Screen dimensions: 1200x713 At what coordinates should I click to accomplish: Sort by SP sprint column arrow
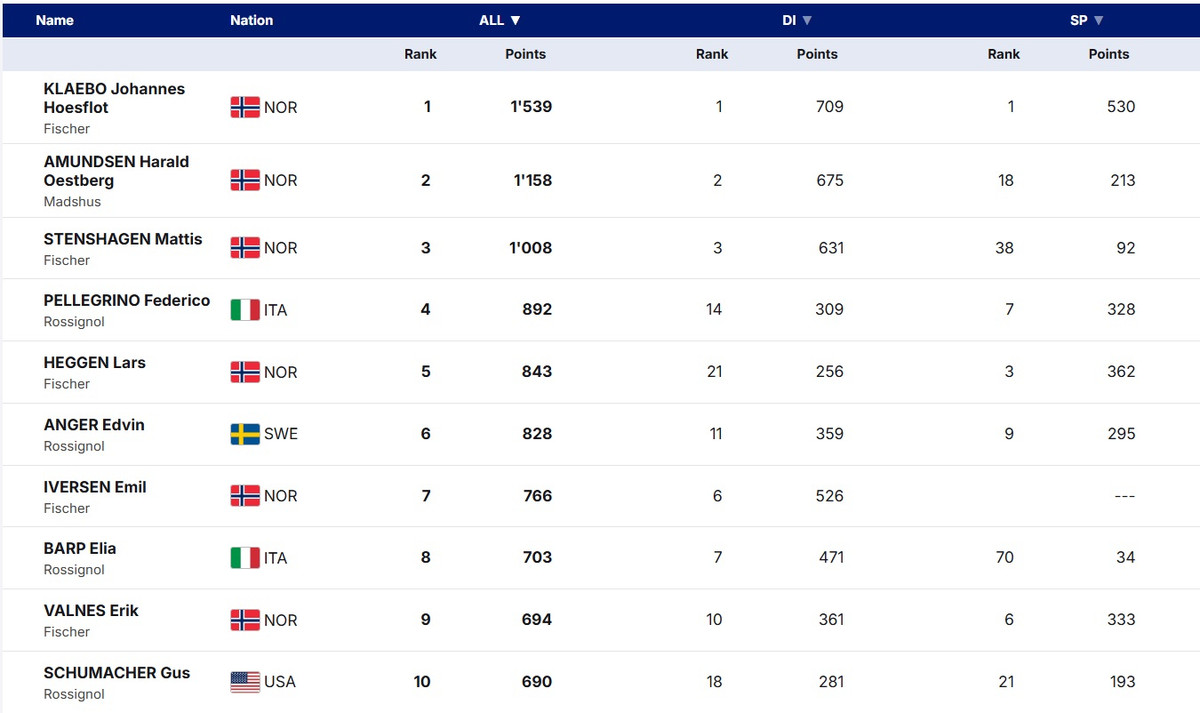pyautogui.click(x=1098, y=20)
